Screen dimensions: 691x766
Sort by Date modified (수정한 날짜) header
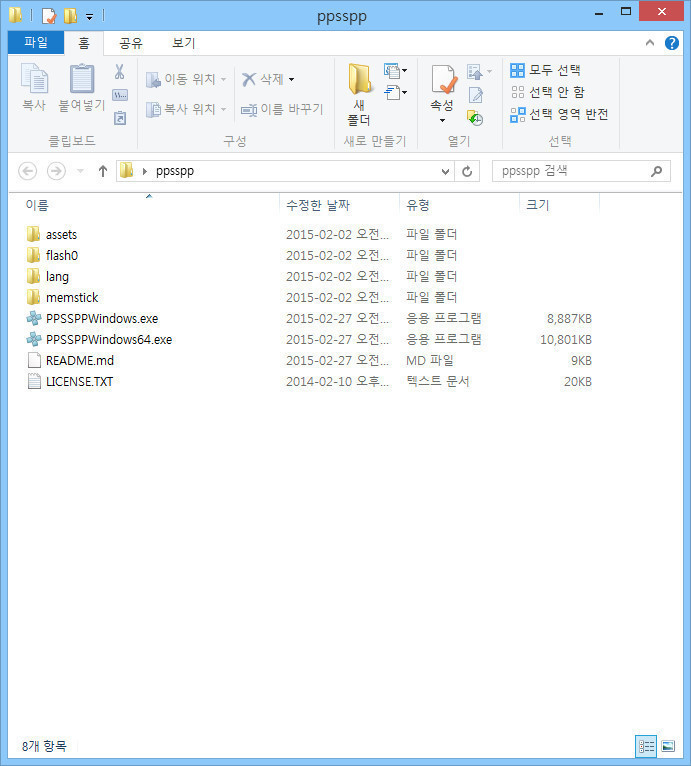[x=318, y=205]
